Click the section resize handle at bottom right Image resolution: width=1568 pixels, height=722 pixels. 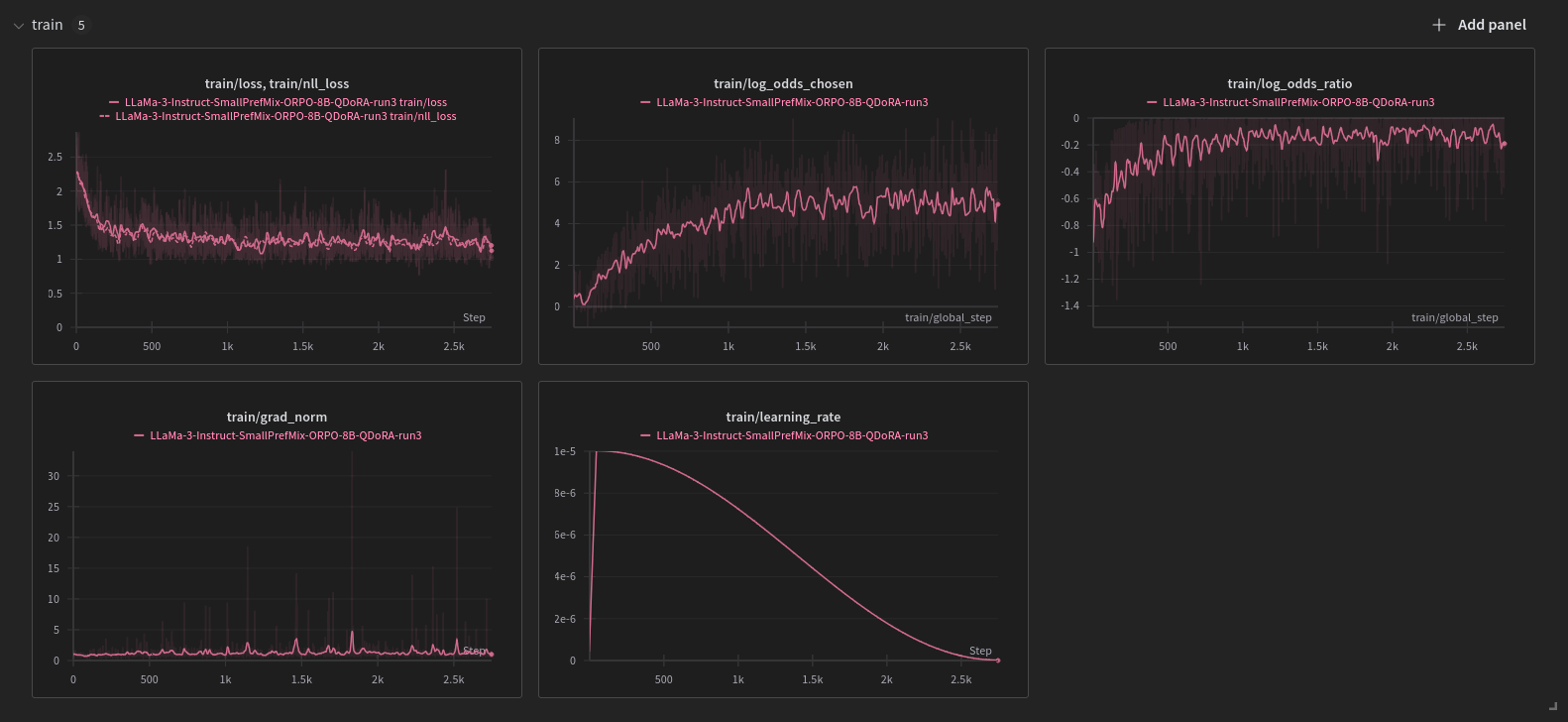click(1552, 705)
